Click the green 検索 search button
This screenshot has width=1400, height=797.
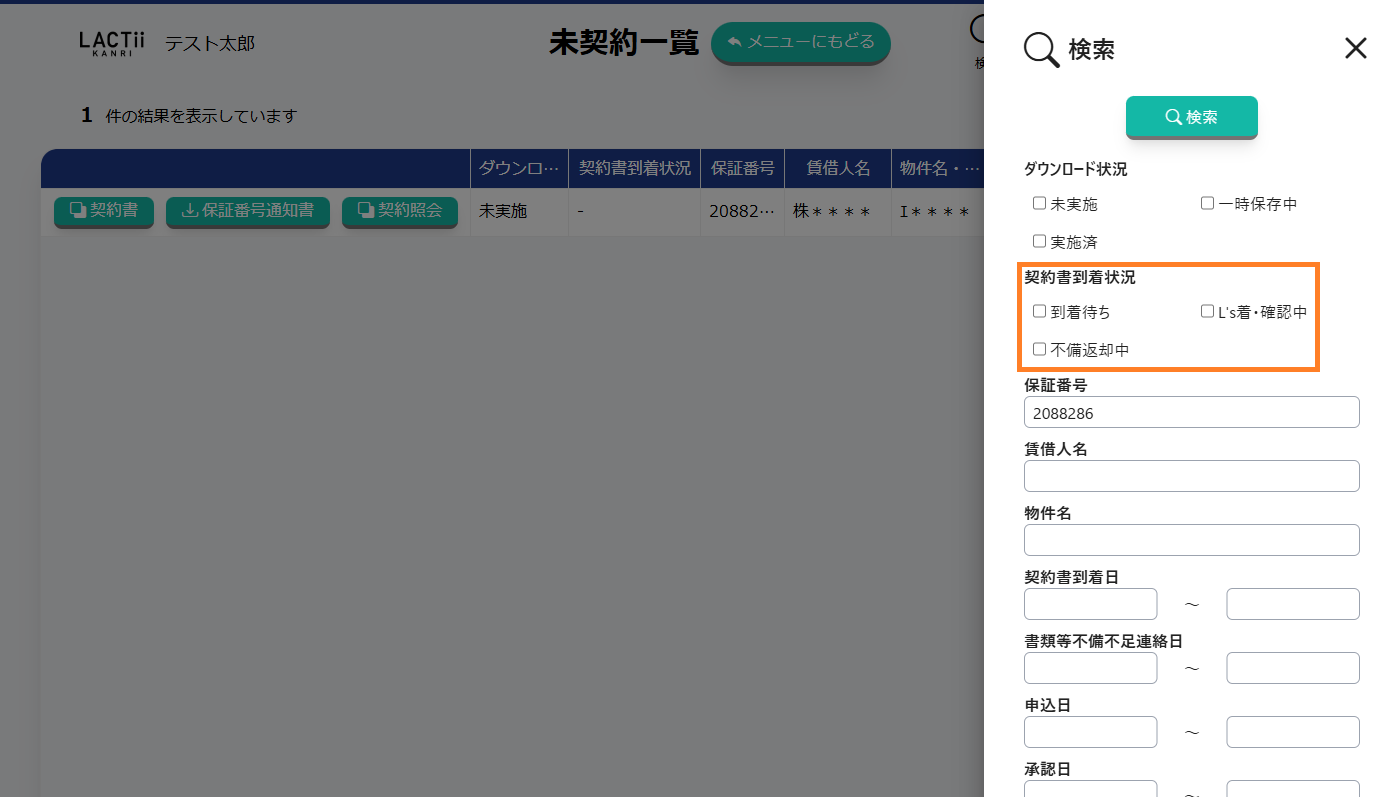(1191, 117)
